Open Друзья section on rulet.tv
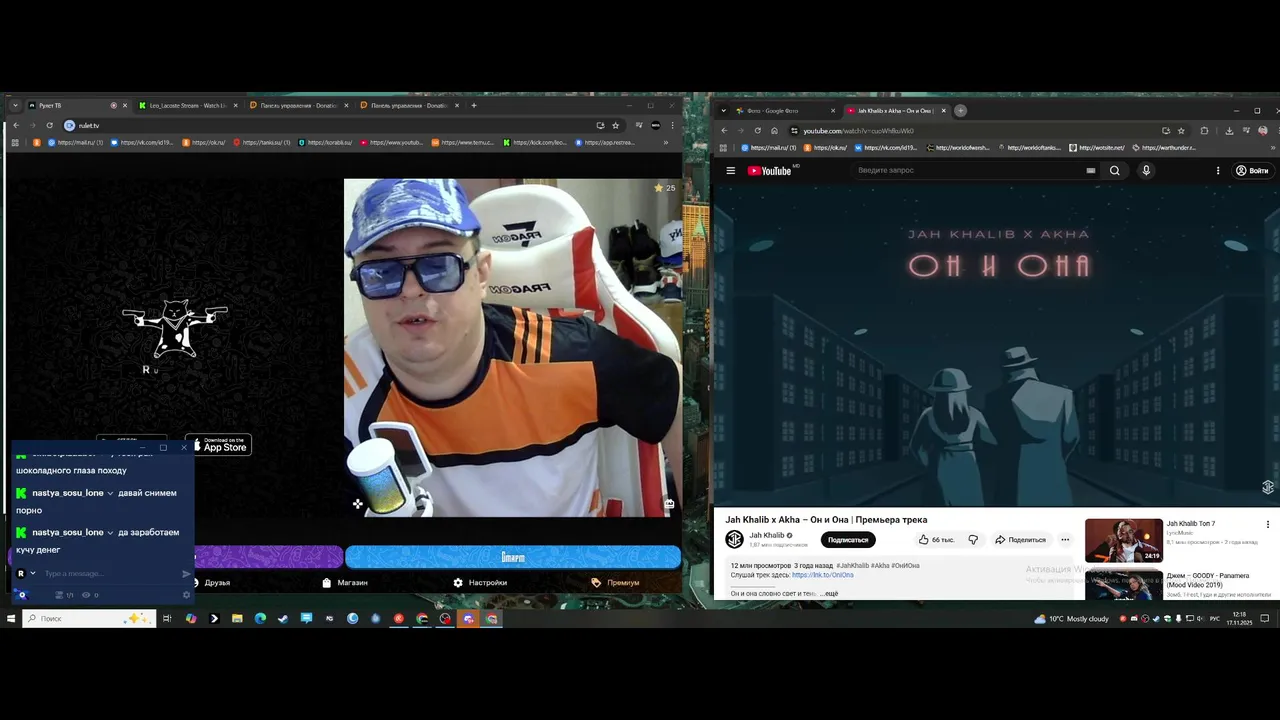 pos(212,583)
